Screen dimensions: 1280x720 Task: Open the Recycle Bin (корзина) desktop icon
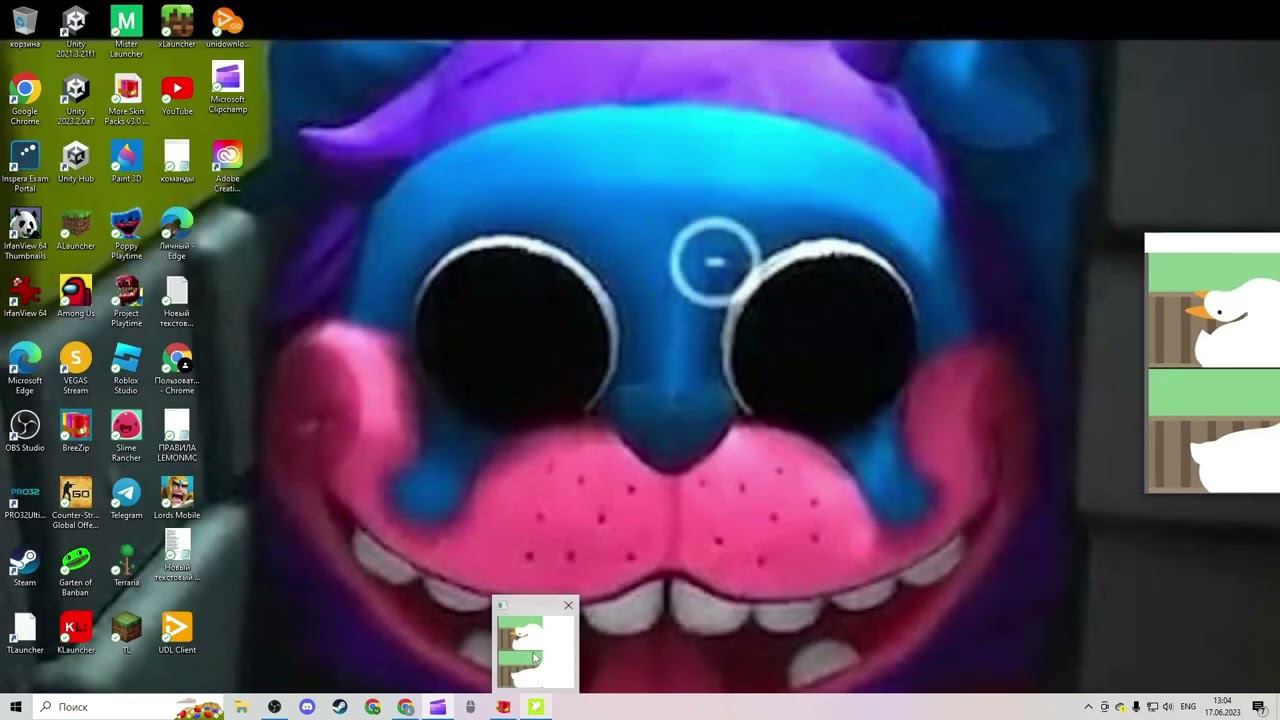click(x=25, y=27)
